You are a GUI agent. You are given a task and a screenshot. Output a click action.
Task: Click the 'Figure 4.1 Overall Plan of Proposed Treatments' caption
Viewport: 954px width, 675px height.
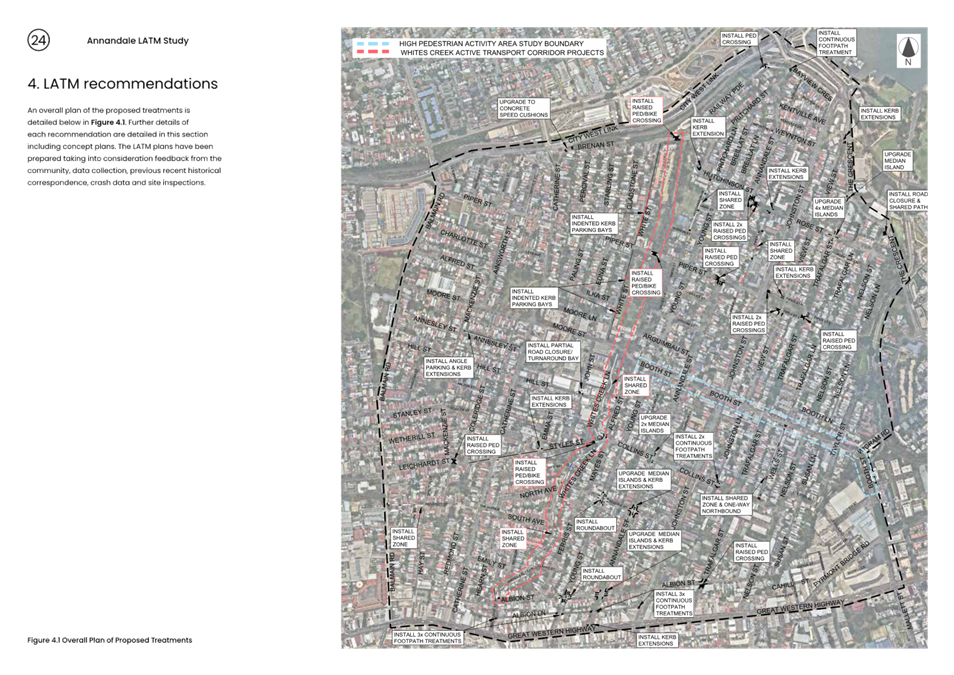(110, 640)
